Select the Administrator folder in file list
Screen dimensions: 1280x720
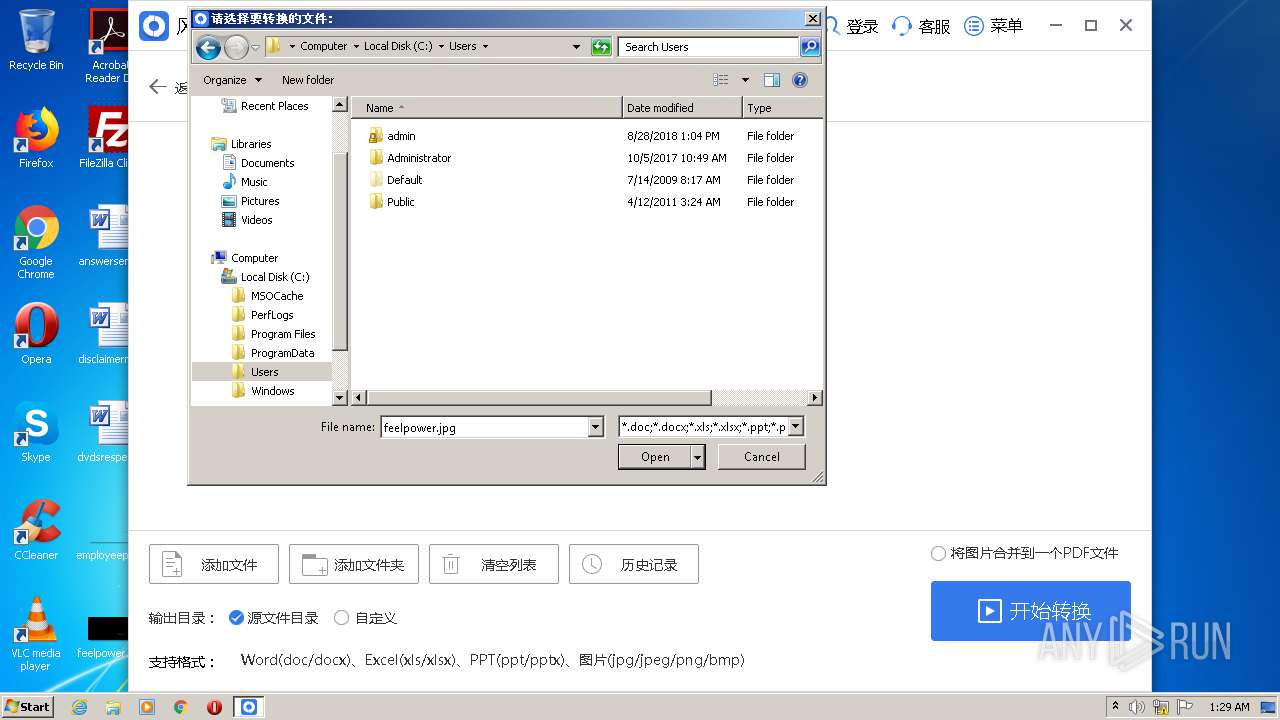[419, 158]
